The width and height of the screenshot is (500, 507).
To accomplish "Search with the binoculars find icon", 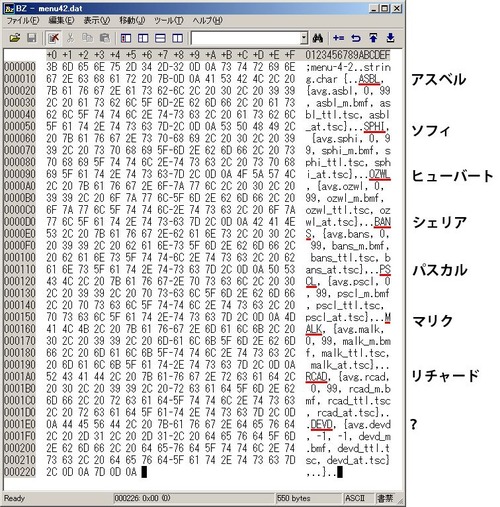I will click(x=318, y=38).
